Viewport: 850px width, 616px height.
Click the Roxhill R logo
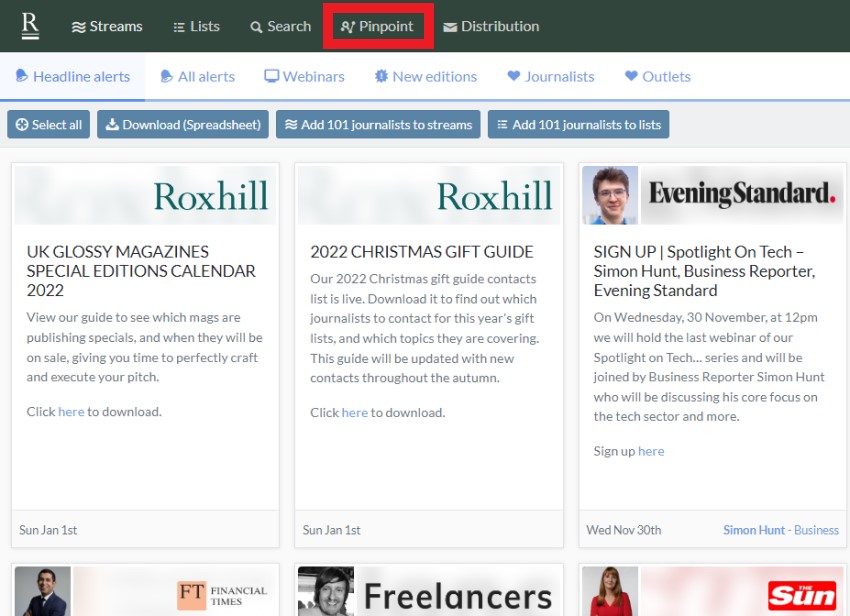30,25
